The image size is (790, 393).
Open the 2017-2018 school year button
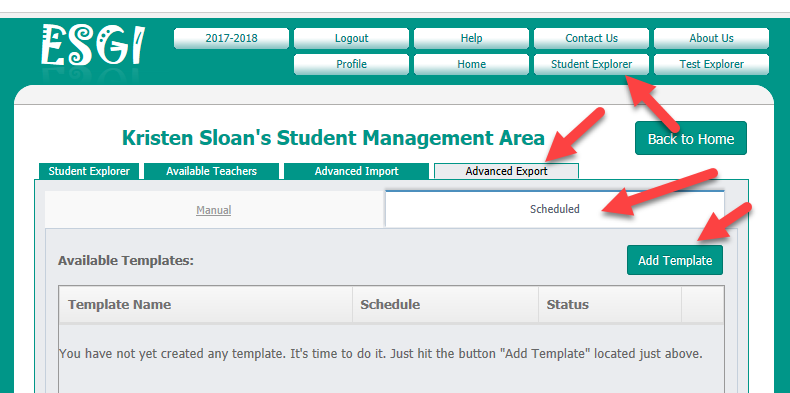(231, 38)
